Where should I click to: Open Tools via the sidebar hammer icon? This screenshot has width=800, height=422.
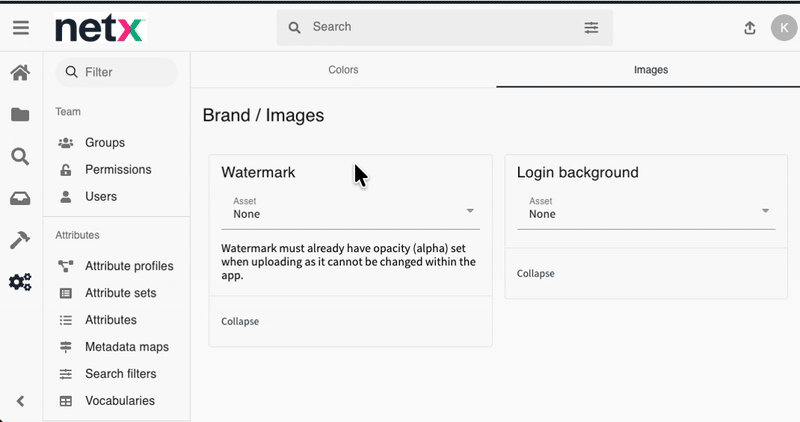point(20,240)
